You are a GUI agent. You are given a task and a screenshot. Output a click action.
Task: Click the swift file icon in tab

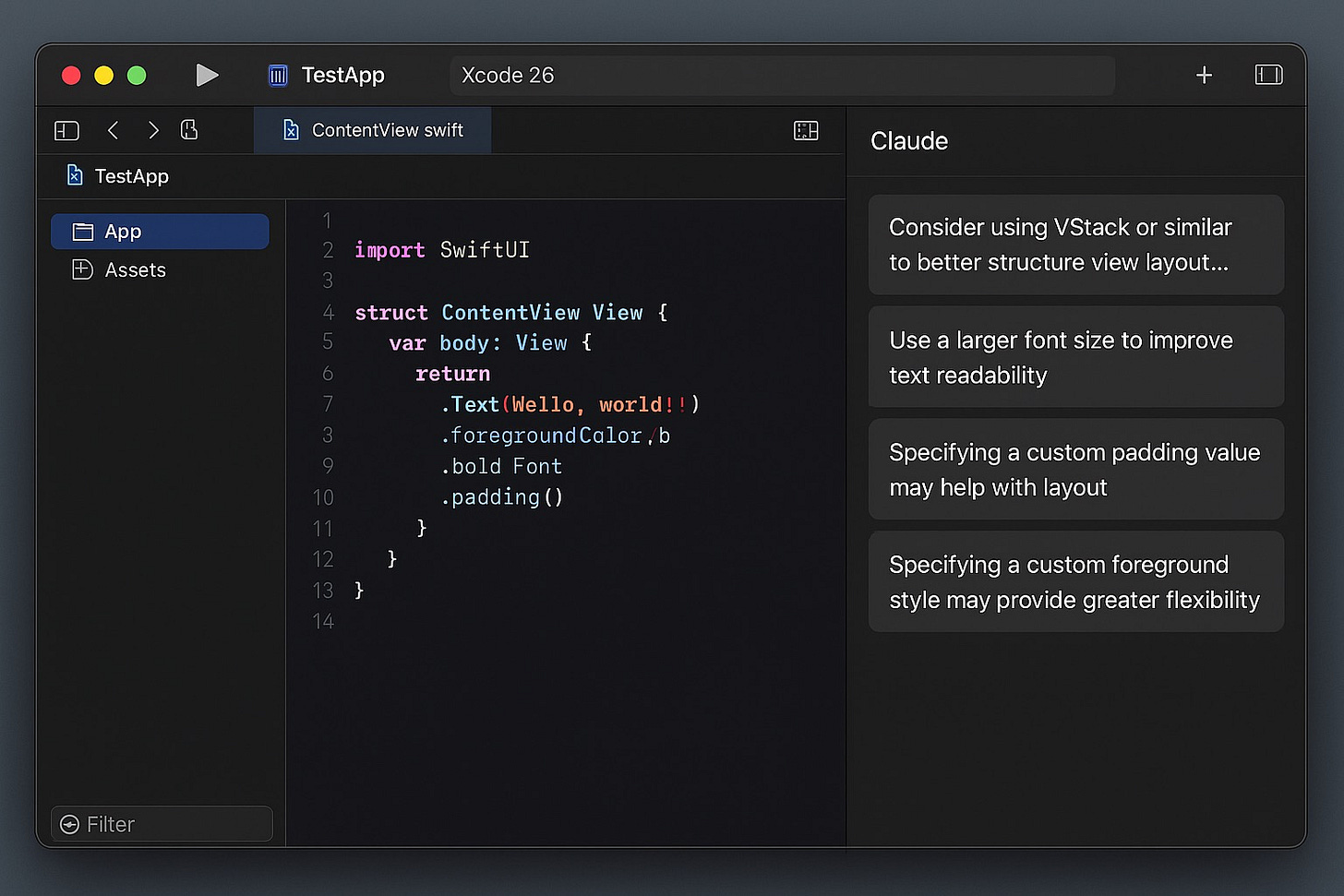(x=291, y=130)
